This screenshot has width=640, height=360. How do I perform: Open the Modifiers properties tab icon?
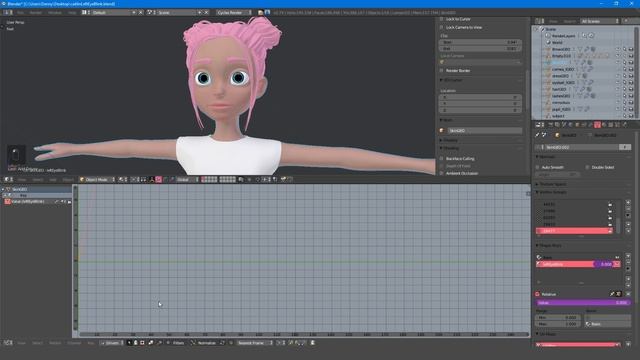click(590, 124)
